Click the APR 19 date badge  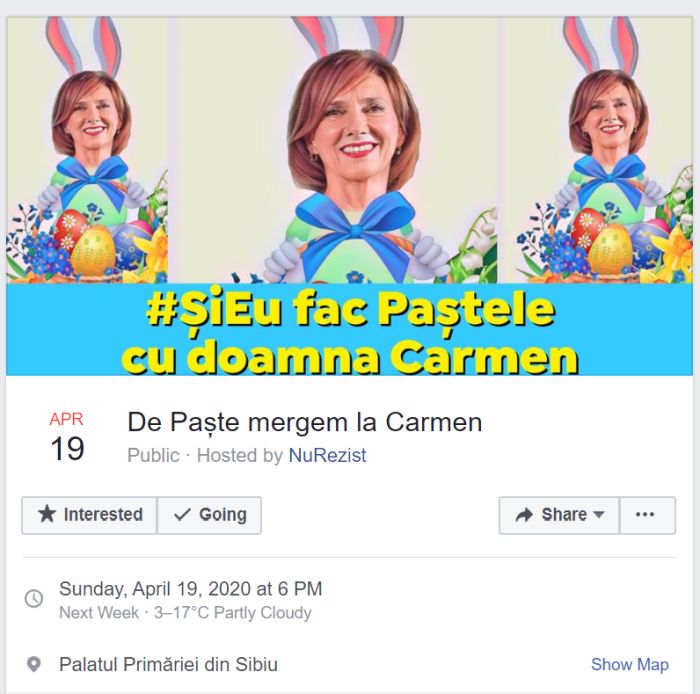pyautogui.click(x=67, y=436)
